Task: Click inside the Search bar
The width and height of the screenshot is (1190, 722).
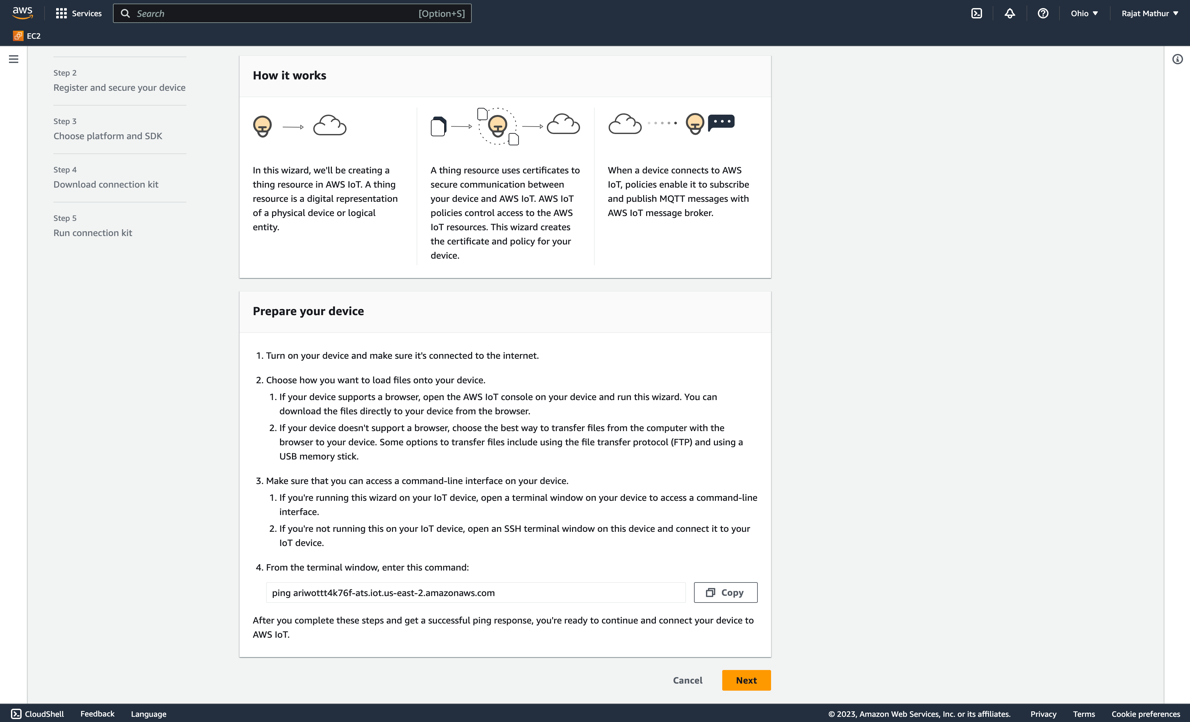Action: 290,13
